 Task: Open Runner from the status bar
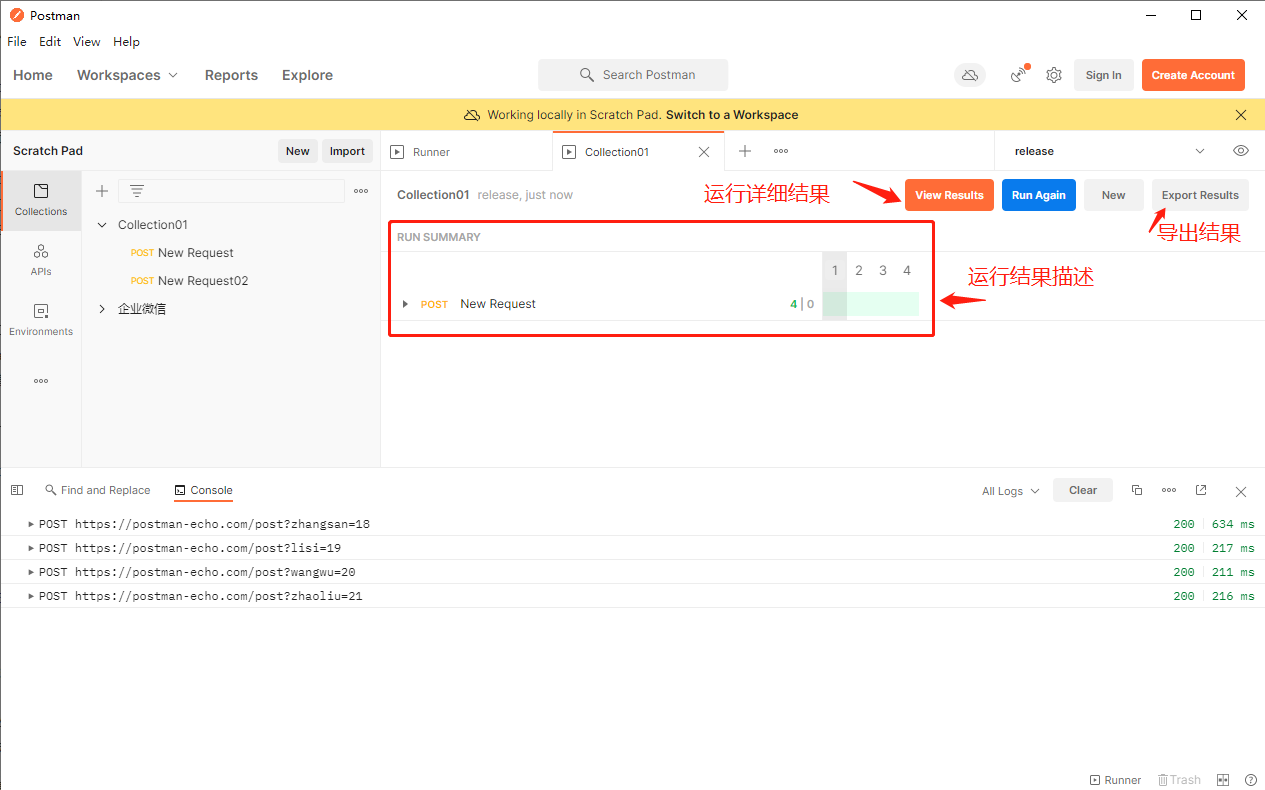click(1115, 780)
